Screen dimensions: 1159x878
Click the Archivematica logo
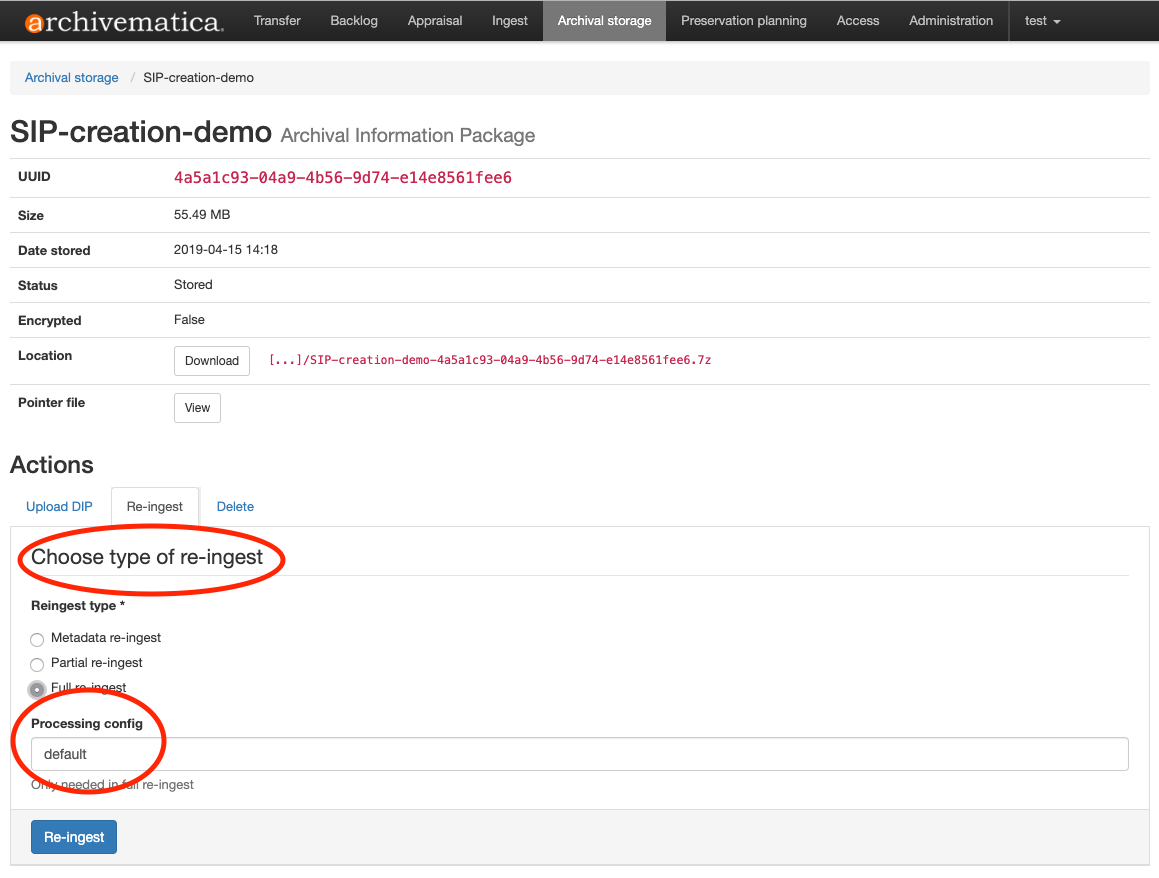(124, 21)
